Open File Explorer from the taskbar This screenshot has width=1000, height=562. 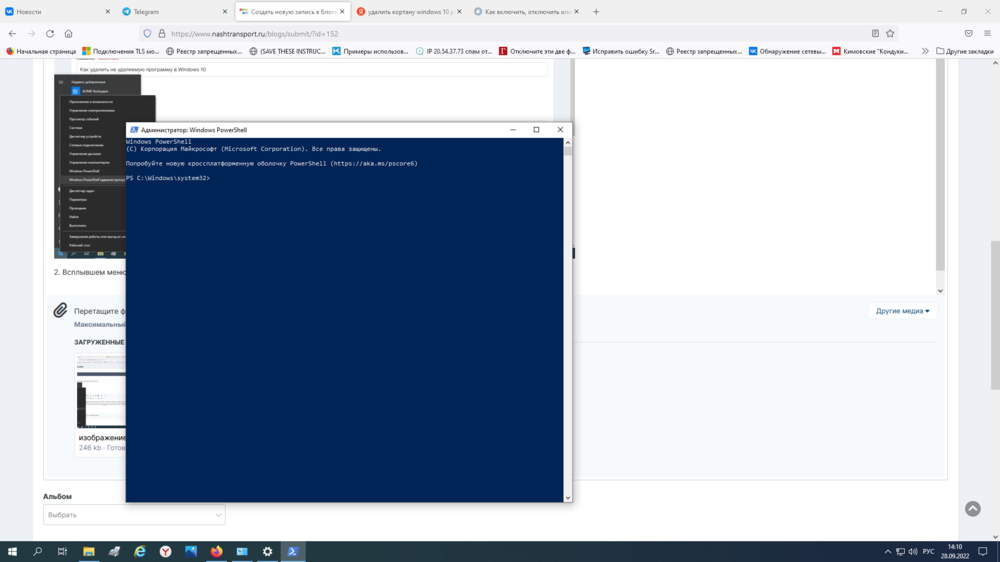coord(89,551)
